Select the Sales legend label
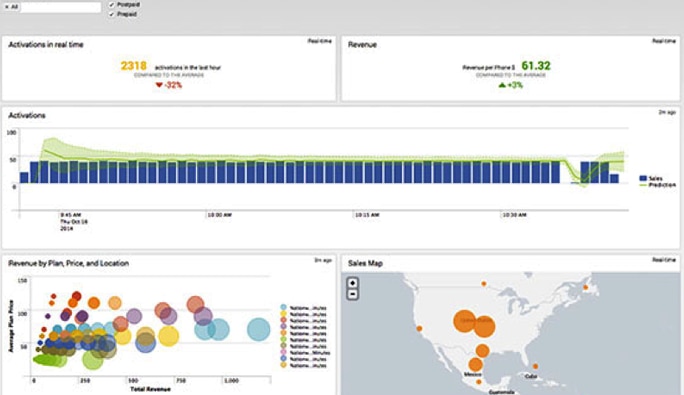 pos(656,178)
